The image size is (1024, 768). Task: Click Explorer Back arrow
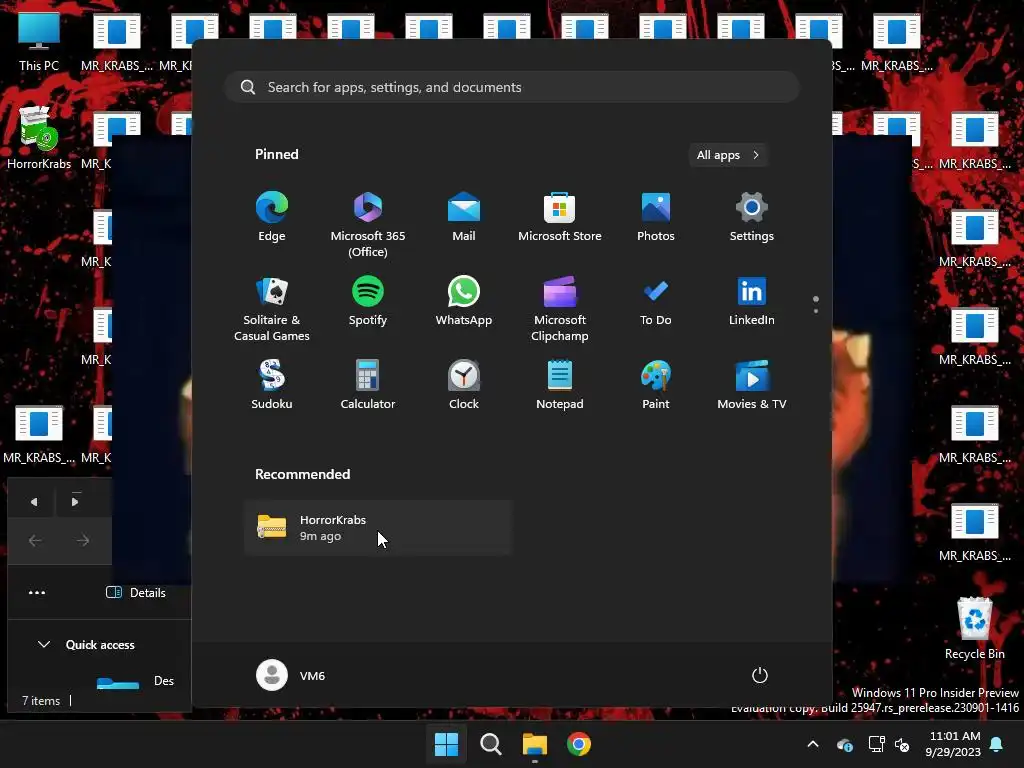pyautogui.click(x=35, y=540)
